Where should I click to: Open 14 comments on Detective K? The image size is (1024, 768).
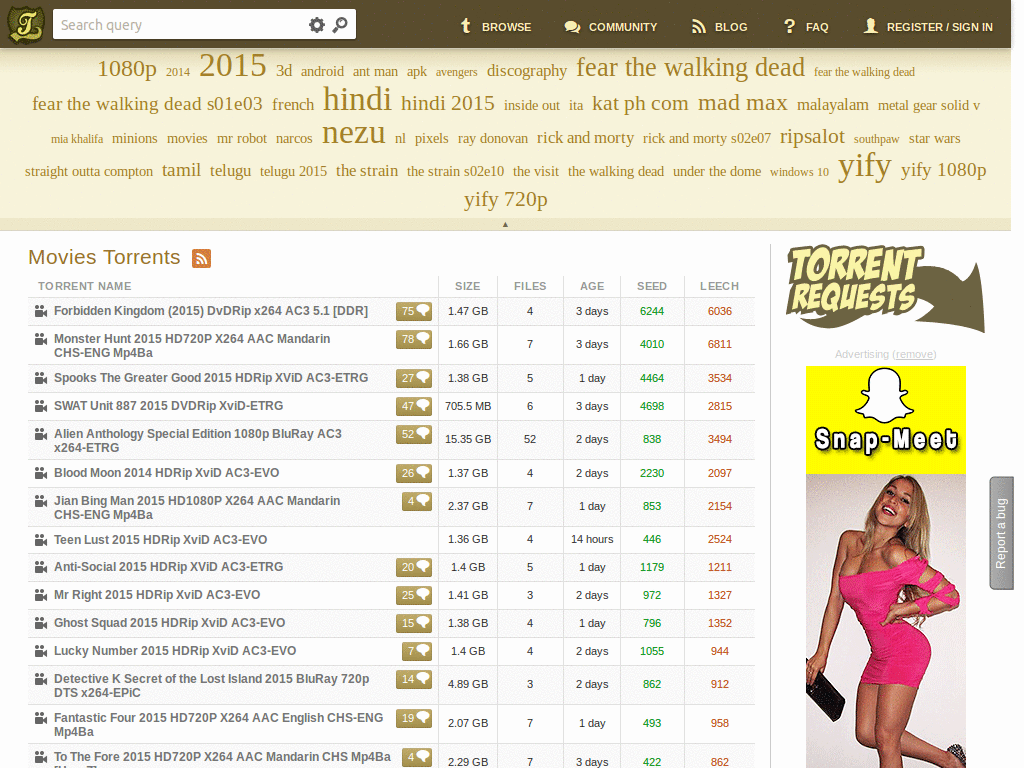[x=414, y=679]
